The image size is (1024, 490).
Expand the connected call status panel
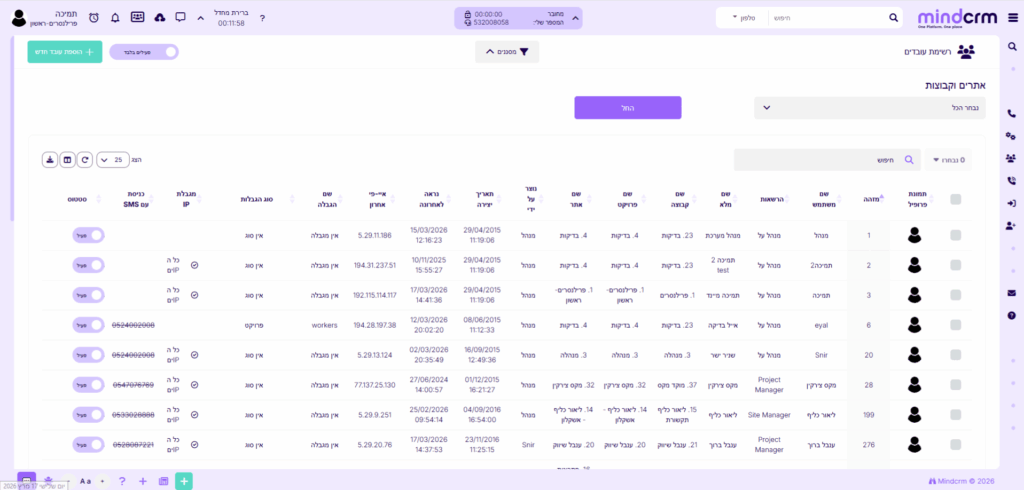(x=575, y=18)
